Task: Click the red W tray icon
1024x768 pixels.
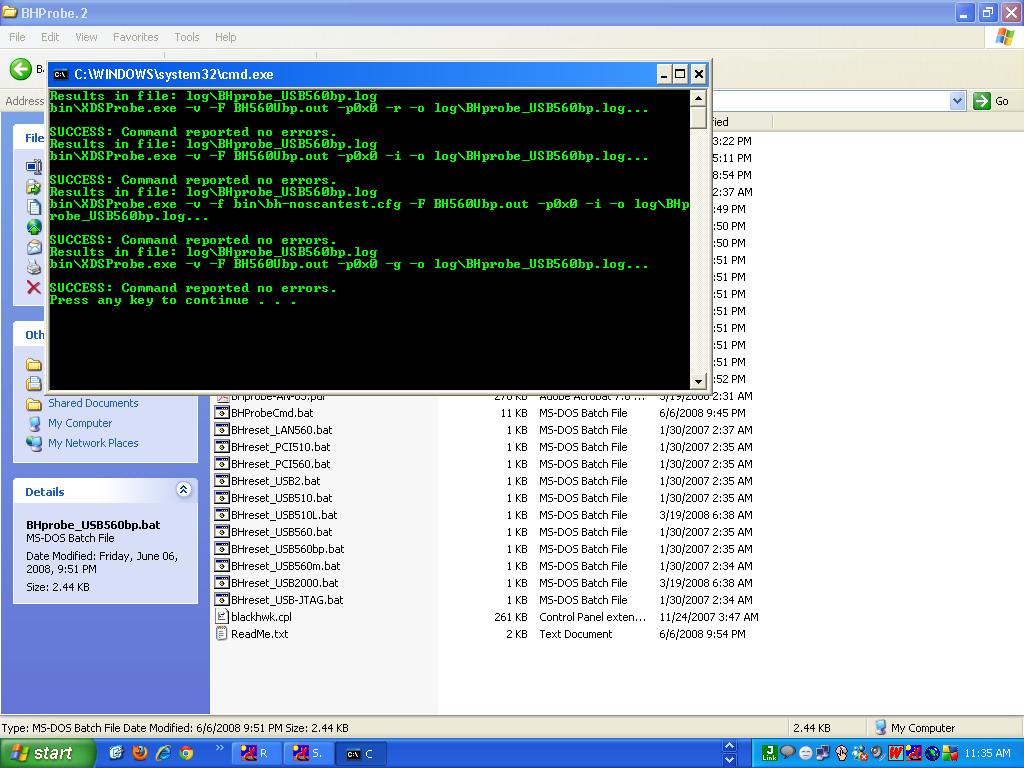Action: pos(896,753)
